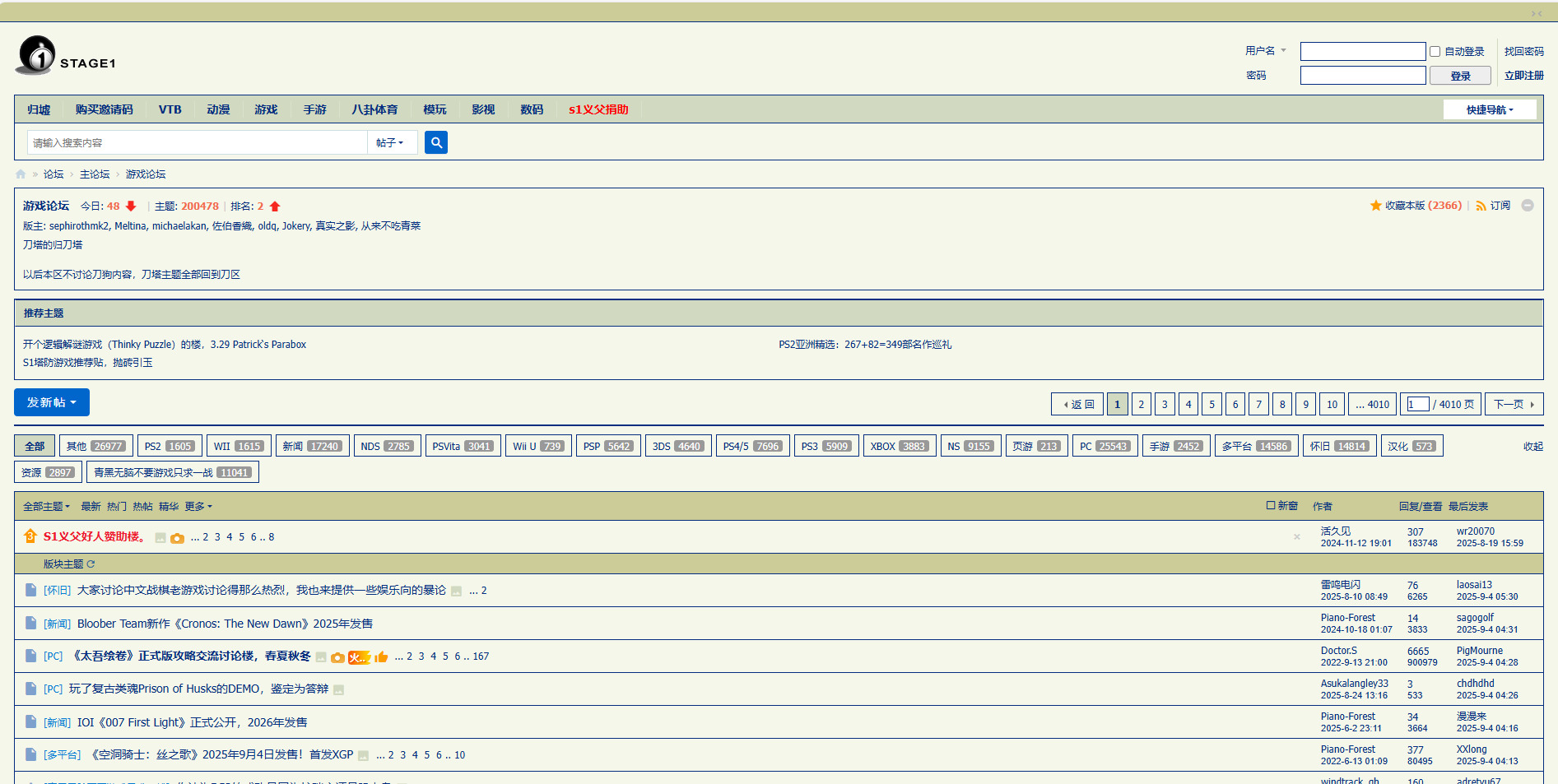Image resolution: width=1558 pixels, height=784 pixels.
Task: Click the document icon of the Bloober Team thread
Action: coord(30,623)
